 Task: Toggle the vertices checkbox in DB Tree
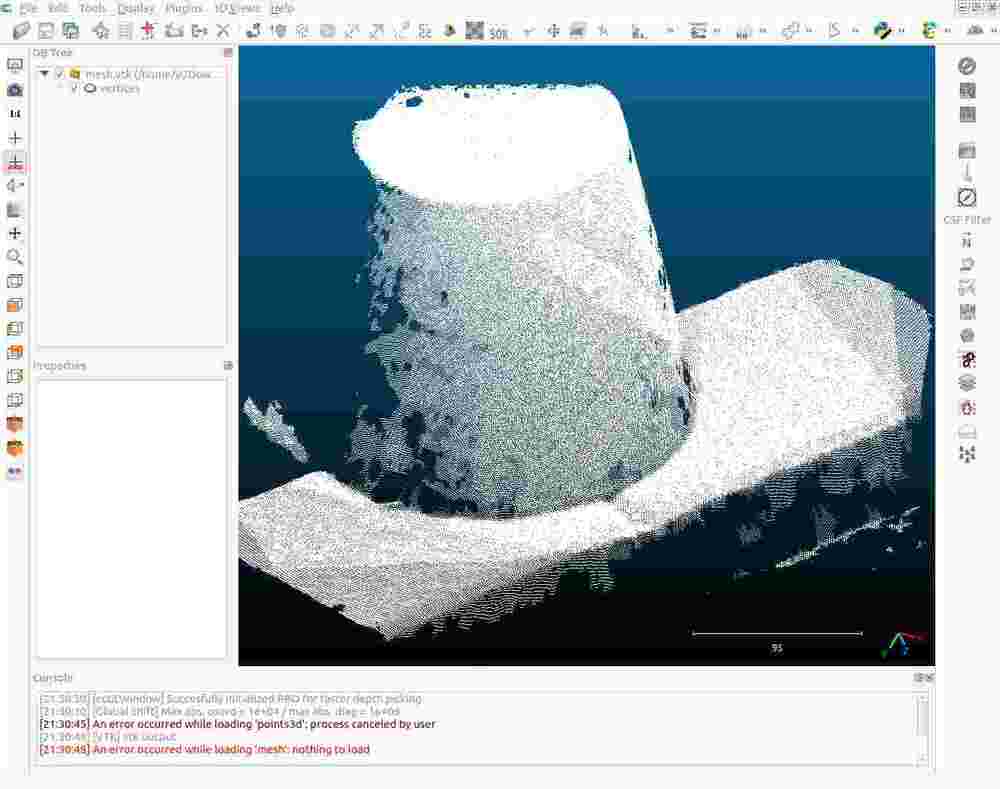73,89
